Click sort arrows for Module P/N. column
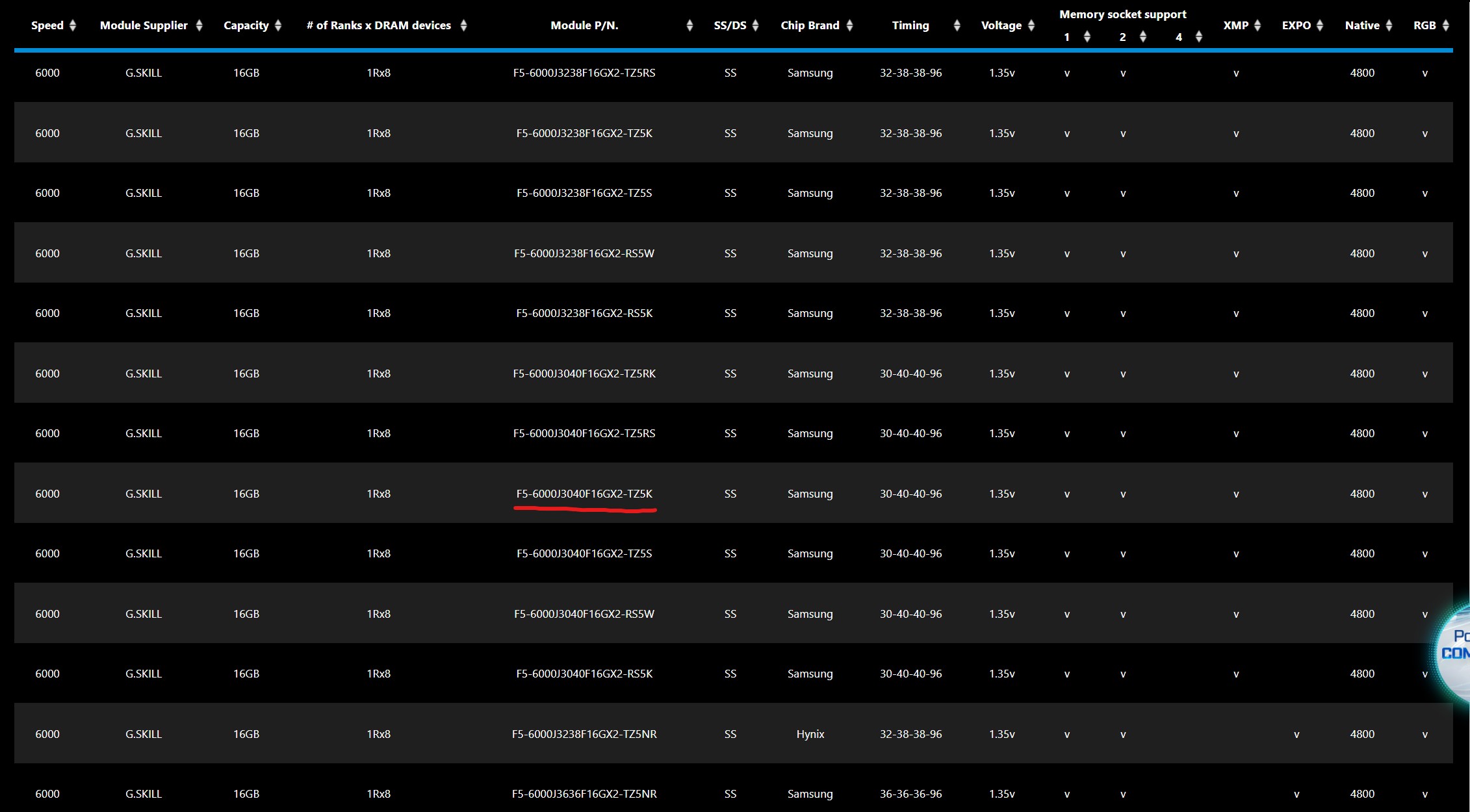Image resolution: width=1470 pixels, height=812 pixels. (690, 25)
